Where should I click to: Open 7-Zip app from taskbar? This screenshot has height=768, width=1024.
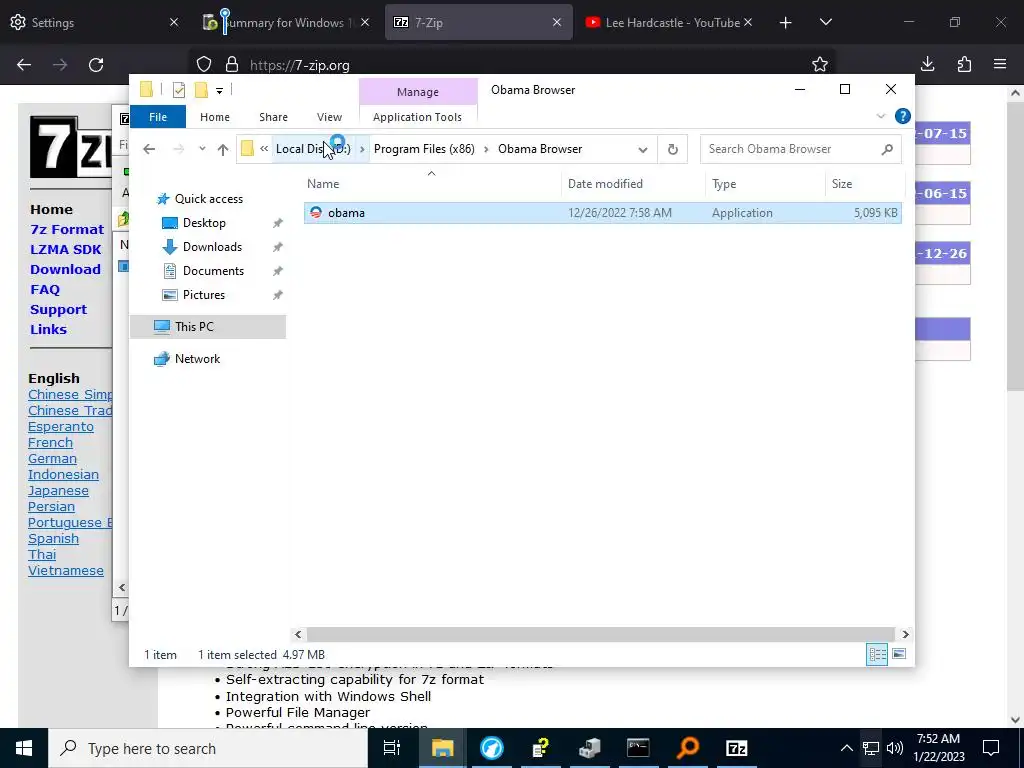pos(737,748)
